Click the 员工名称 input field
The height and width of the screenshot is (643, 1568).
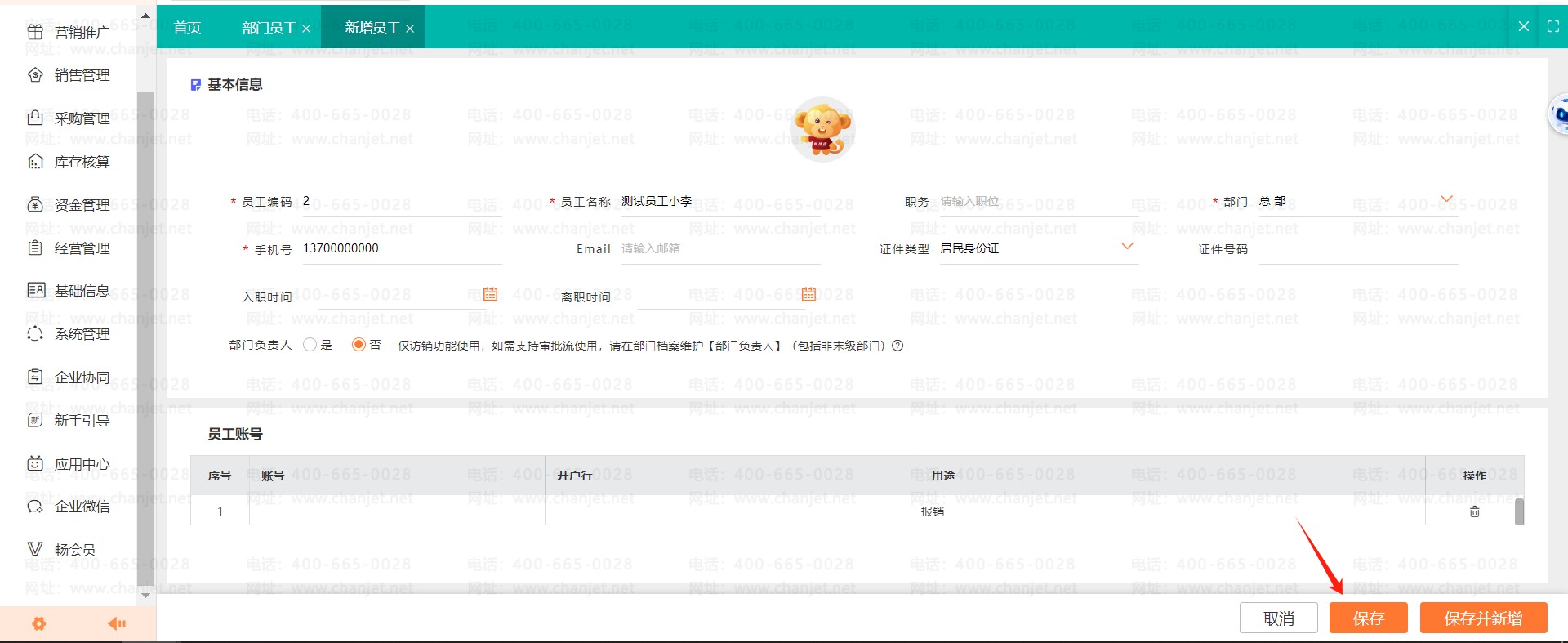click(x=721, y=202)
